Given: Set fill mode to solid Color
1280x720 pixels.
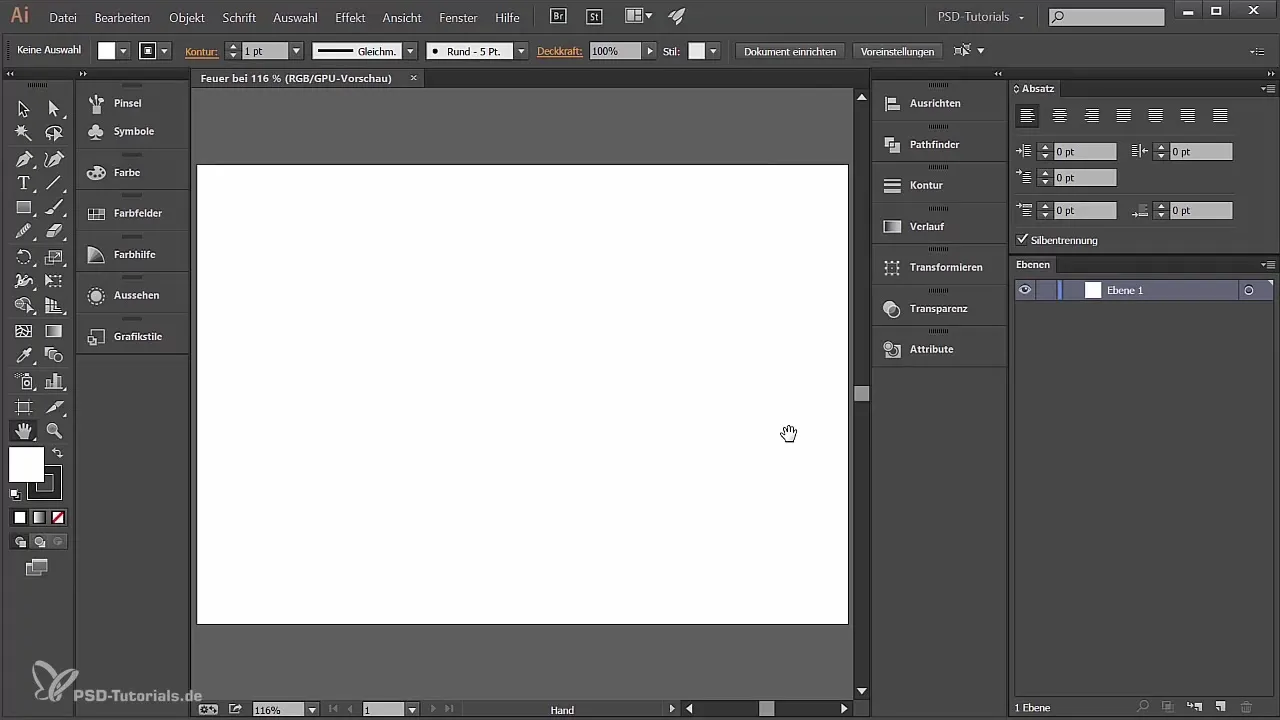Looking at the screenshot, I should 20,517.
